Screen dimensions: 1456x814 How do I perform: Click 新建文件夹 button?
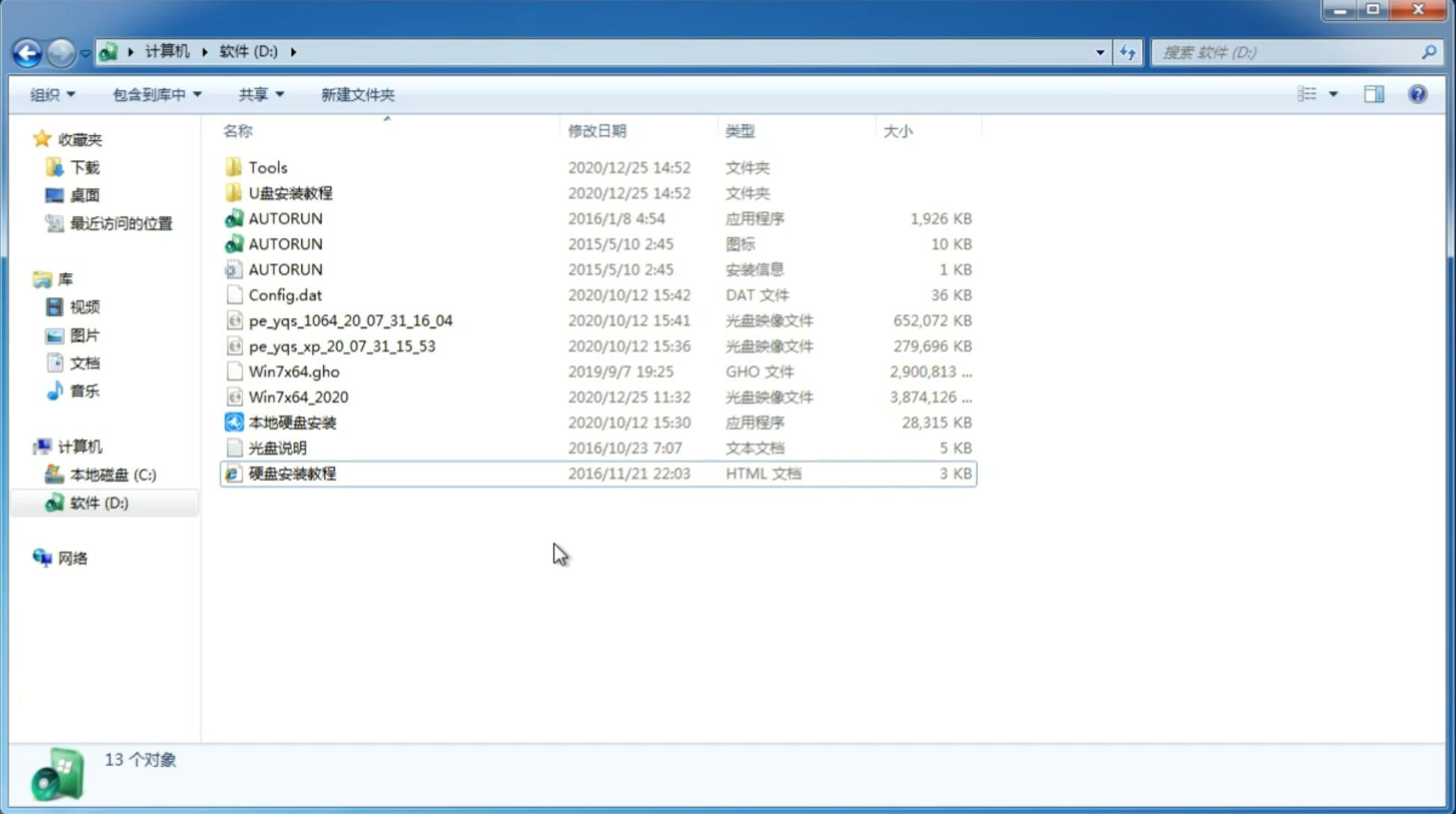357,93
